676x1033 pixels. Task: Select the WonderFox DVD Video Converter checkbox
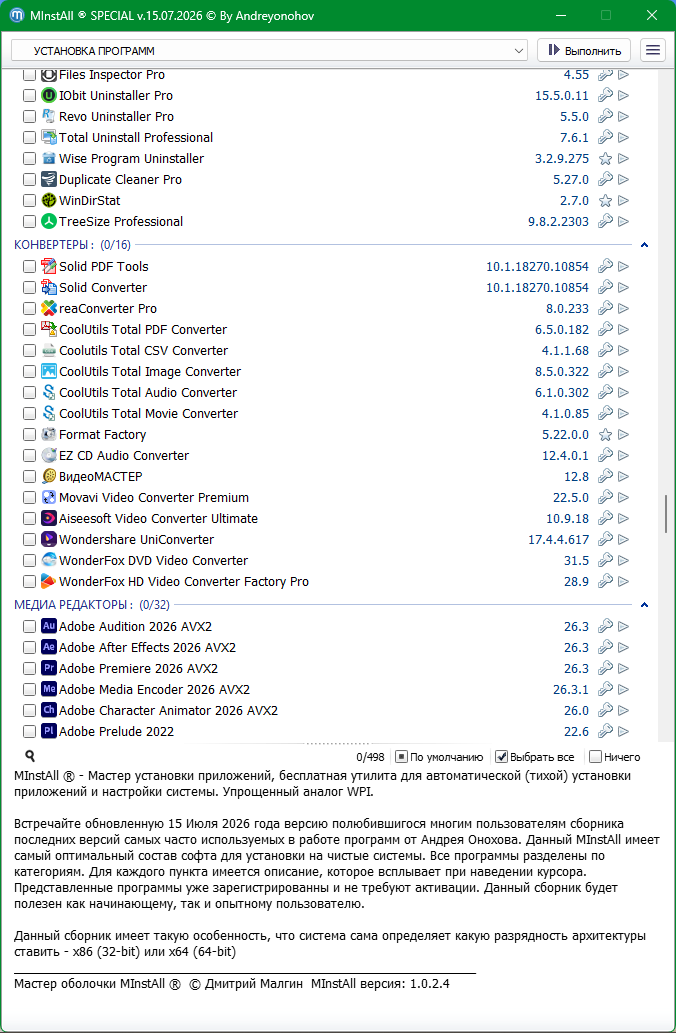point(29,561)
